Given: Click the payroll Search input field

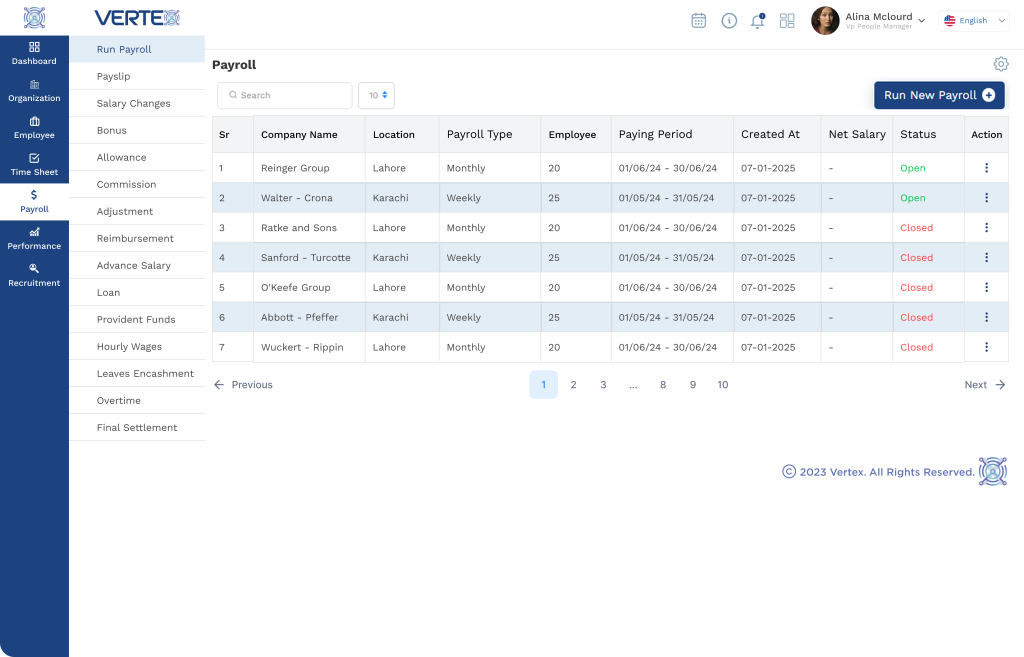Looking at the screenshot, I should coord(285,95).
